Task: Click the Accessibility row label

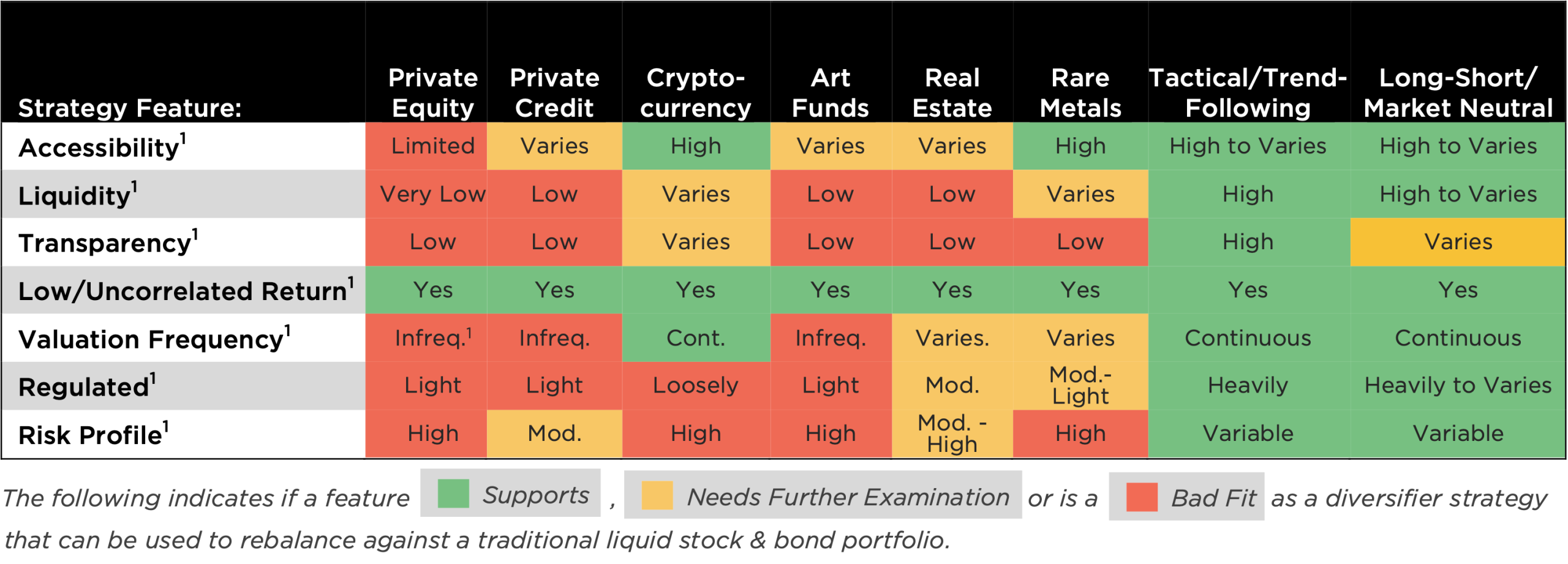Action: (x=99, y=148)
